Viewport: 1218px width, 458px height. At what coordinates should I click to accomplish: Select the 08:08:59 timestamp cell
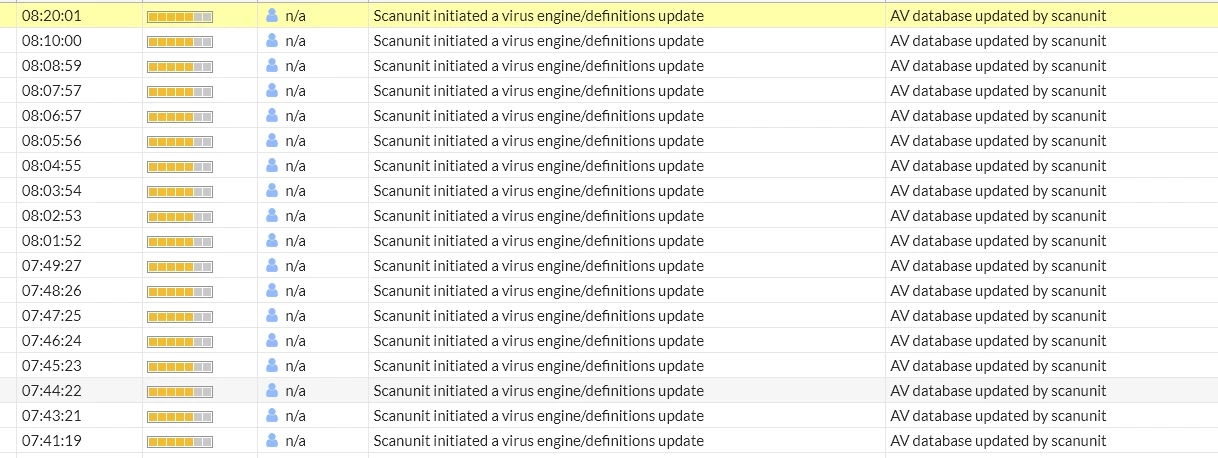pos(79,66)
